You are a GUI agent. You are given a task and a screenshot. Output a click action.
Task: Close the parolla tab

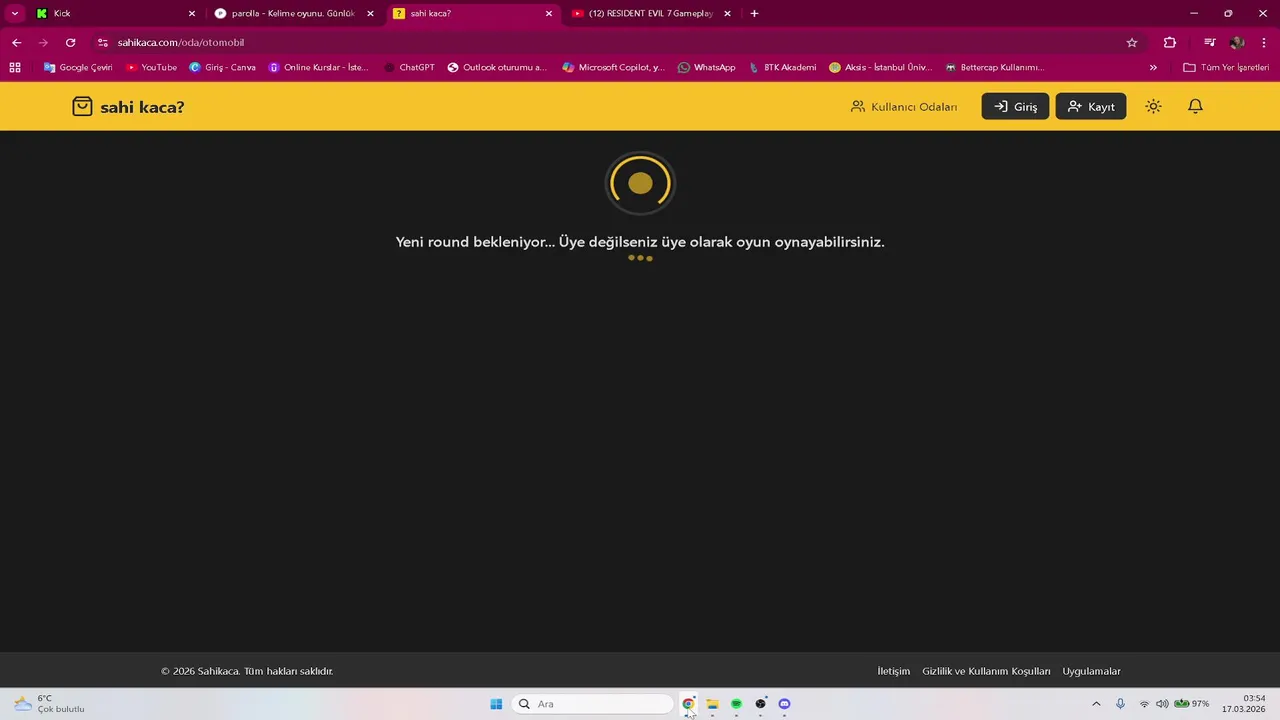(x=370, y=14)
